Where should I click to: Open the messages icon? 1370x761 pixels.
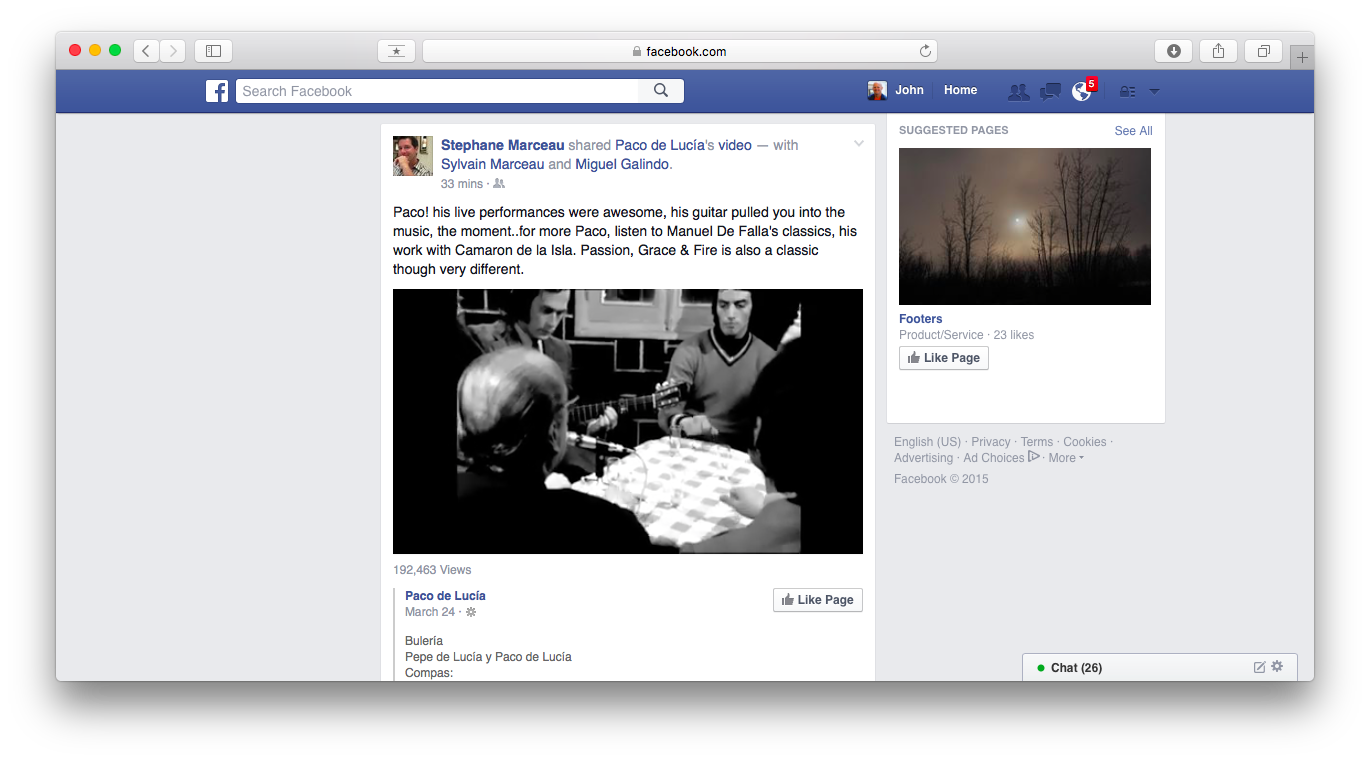[1050, 91]
